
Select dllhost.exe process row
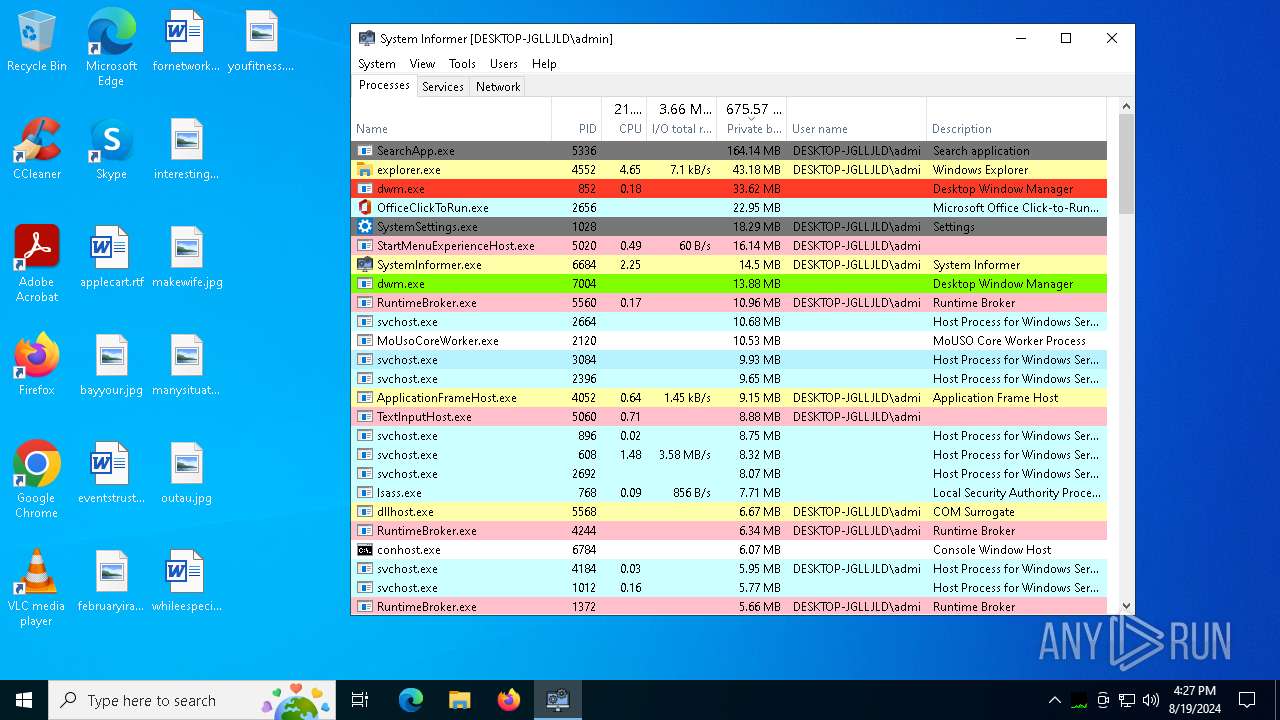[729, 512]
